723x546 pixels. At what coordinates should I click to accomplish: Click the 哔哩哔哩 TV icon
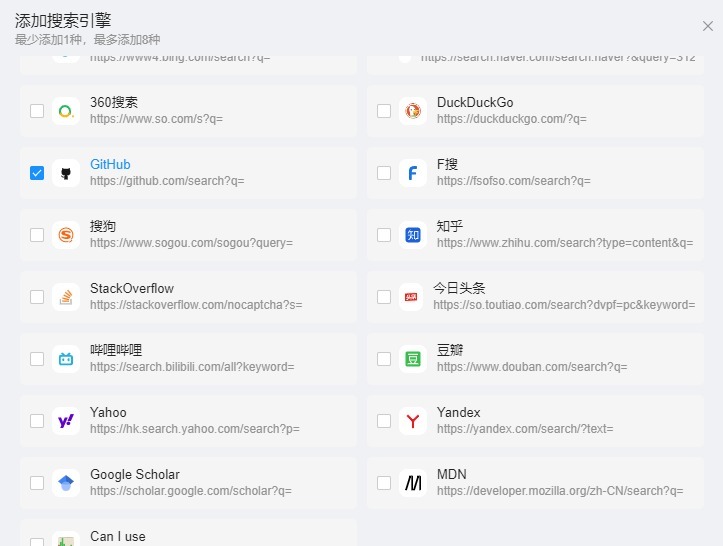click(x=66, y=359)
